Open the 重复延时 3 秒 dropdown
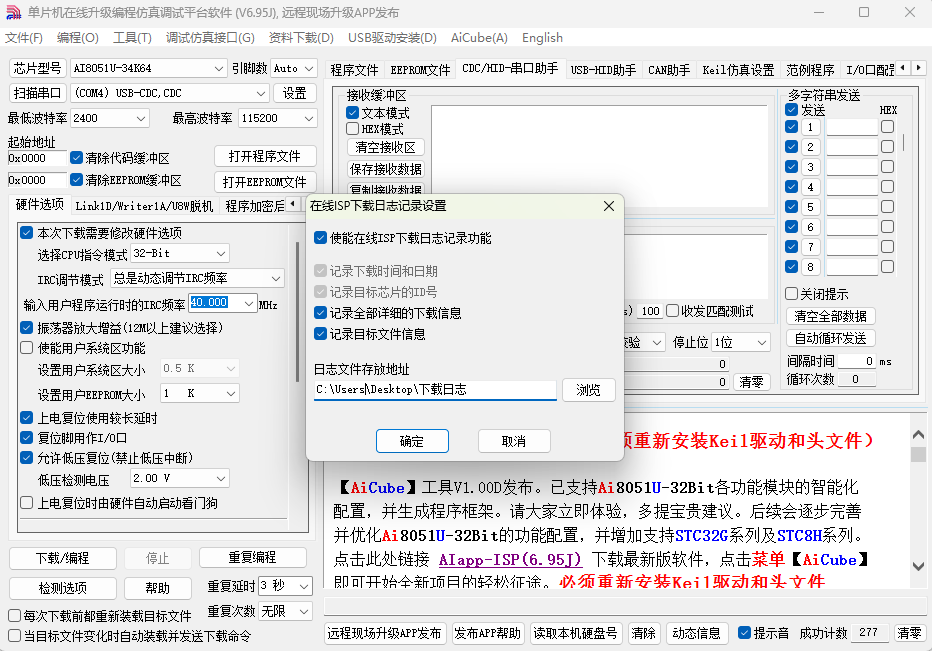 click(x=285, y=586)
